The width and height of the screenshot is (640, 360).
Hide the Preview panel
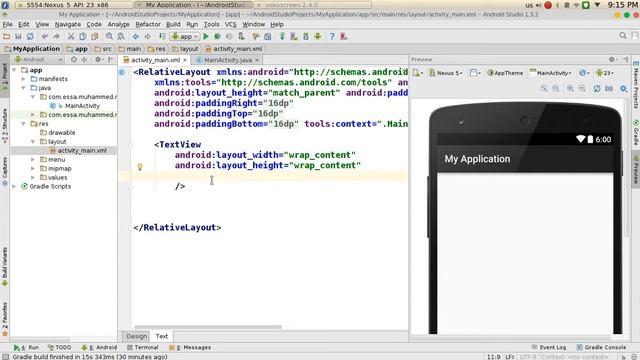[x=625, y=60]
